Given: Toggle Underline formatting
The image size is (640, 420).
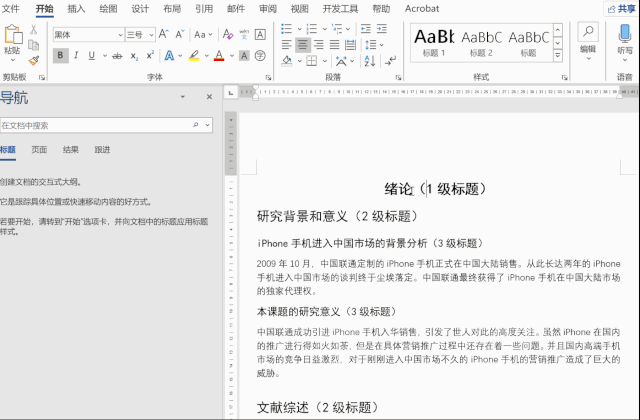Looking at the screenshot, I should click(x=92, y=56).
